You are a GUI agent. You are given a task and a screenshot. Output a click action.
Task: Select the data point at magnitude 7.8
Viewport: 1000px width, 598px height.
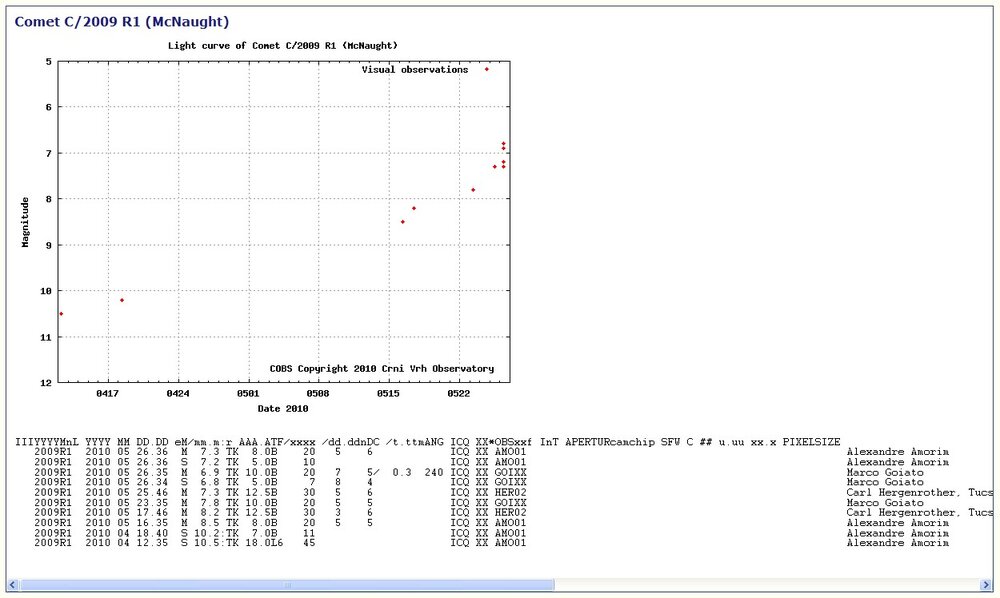coord(473,190)
